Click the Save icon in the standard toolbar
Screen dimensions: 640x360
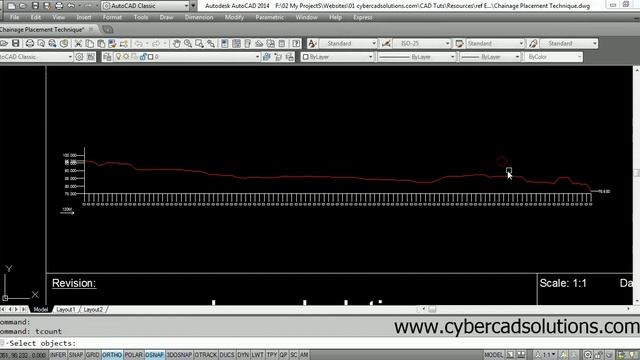click(16, 43)
